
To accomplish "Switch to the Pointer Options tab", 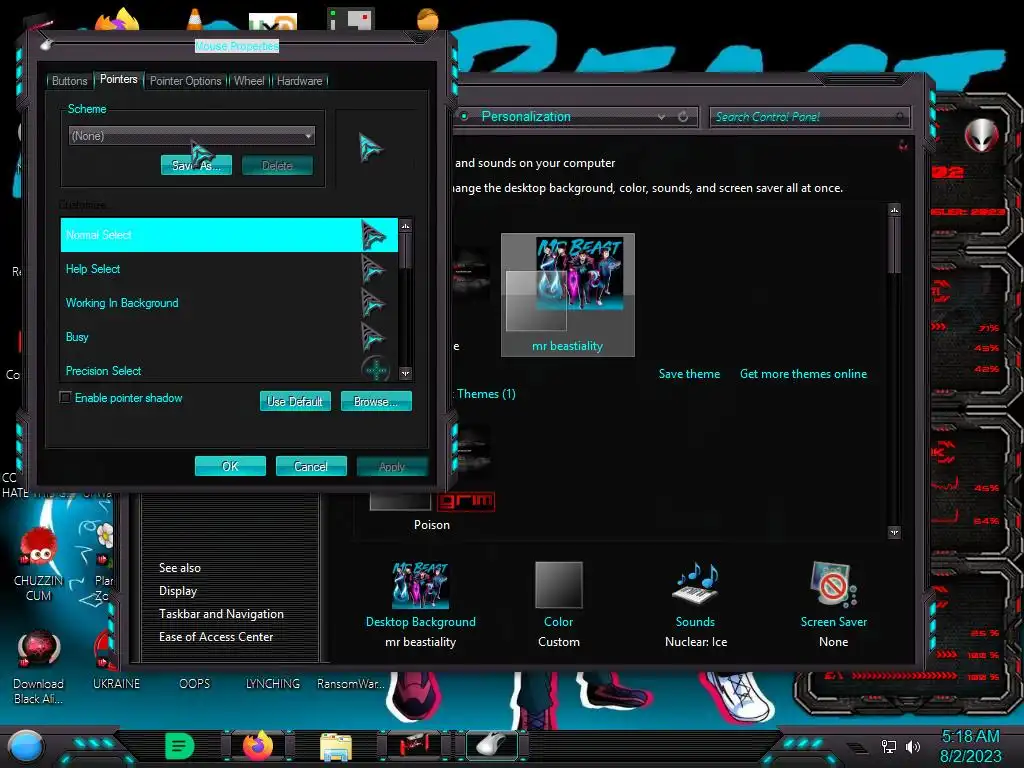I will click(x=185, y=81).
